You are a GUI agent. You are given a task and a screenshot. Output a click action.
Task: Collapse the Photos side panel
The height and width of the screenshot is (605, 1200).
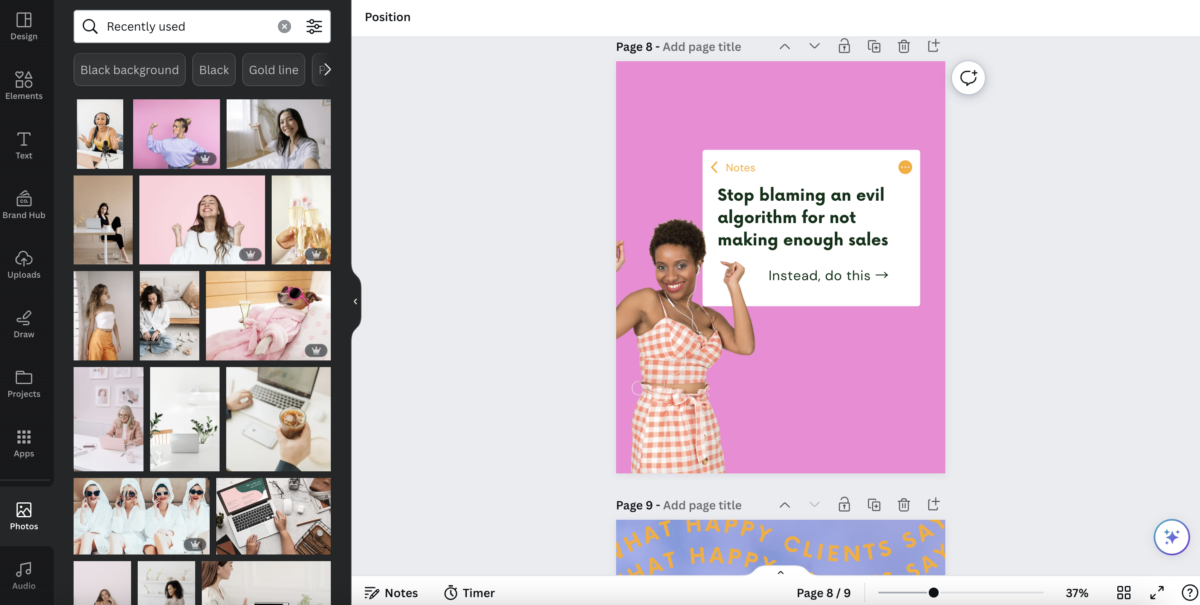point(355,300)
